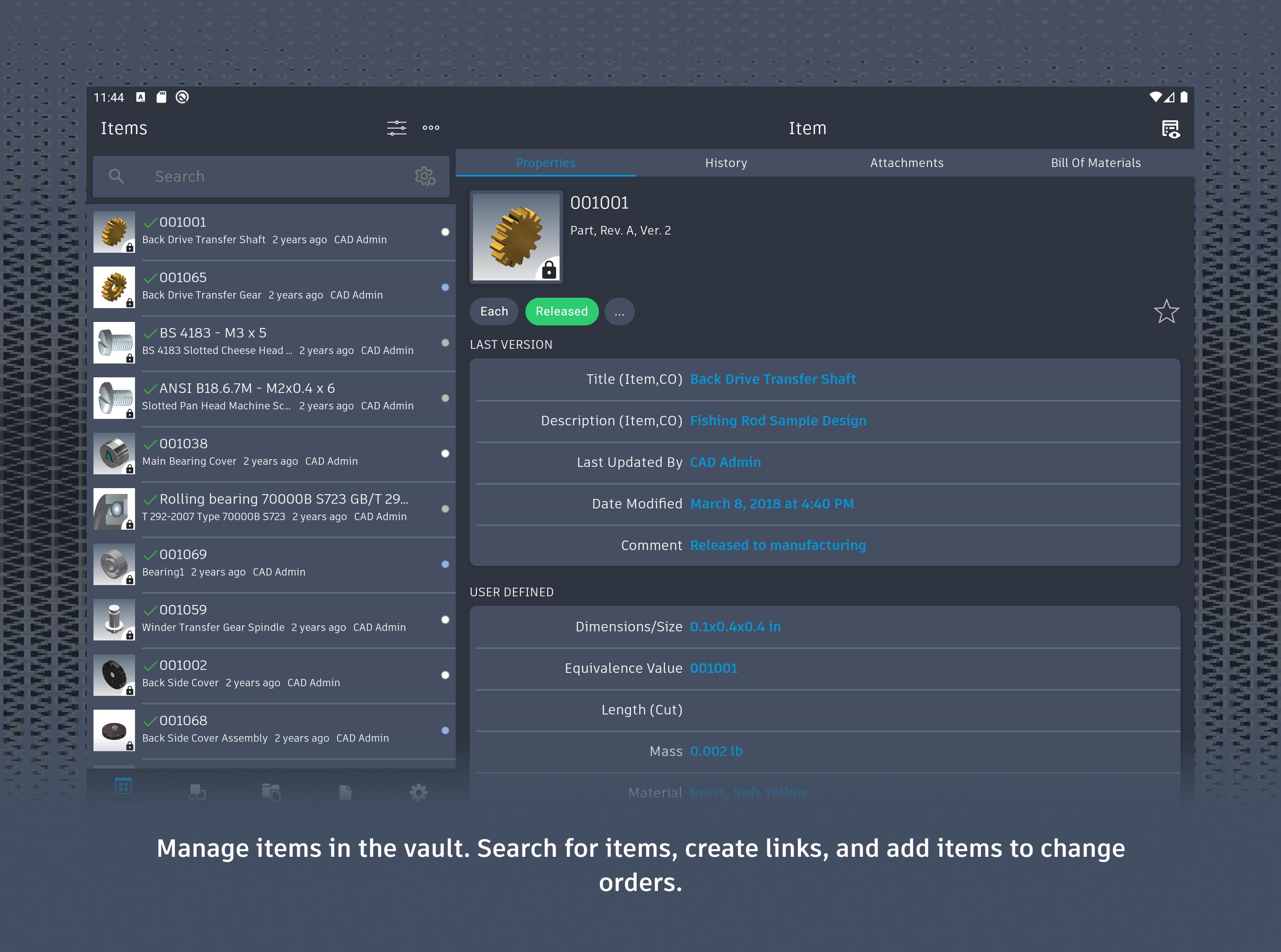Image resolution: width=1281 pixels, height=952 pixels.
Task: Click the Each units chip
Action: click(494, 312)
